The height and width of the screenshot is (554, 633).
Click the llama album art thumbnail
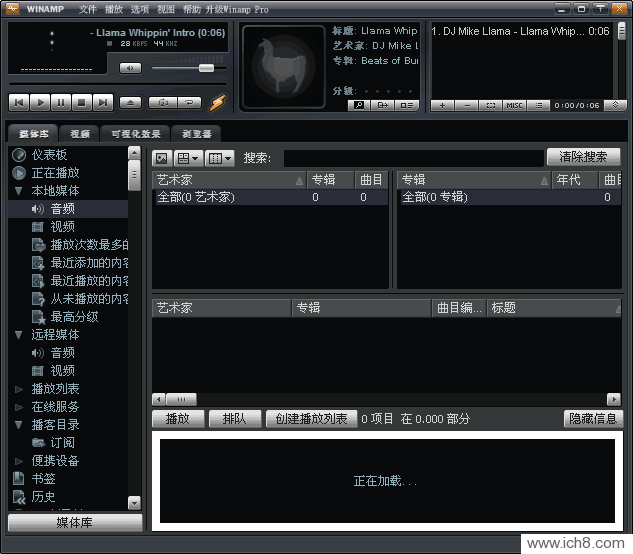coord(284,67)
